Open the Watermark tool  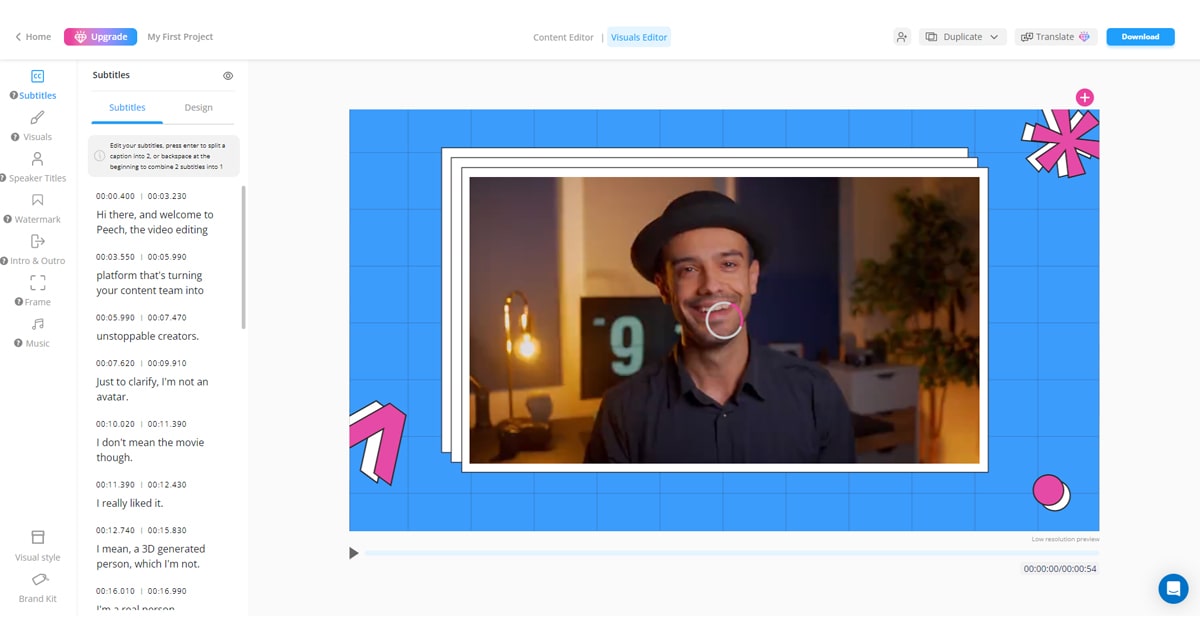click(x=37, y=201)
